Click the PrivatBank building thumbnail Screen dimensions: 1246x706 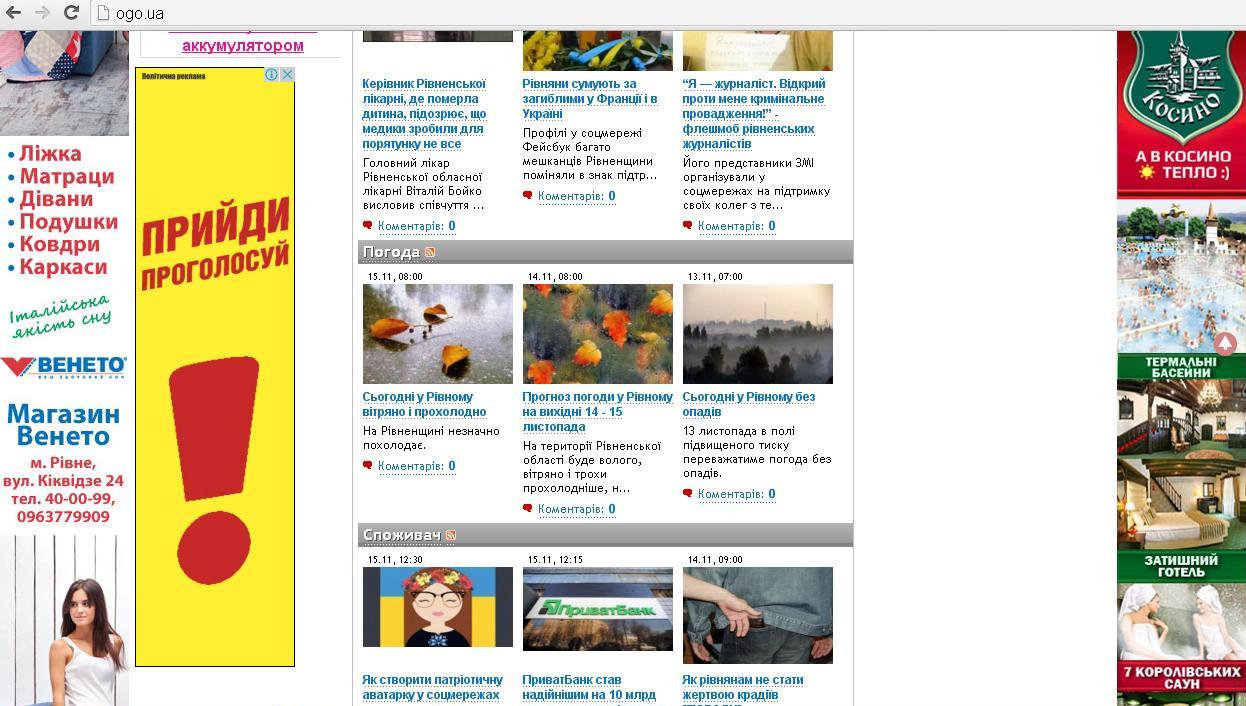pyautogui.click(x=597, y=609)
